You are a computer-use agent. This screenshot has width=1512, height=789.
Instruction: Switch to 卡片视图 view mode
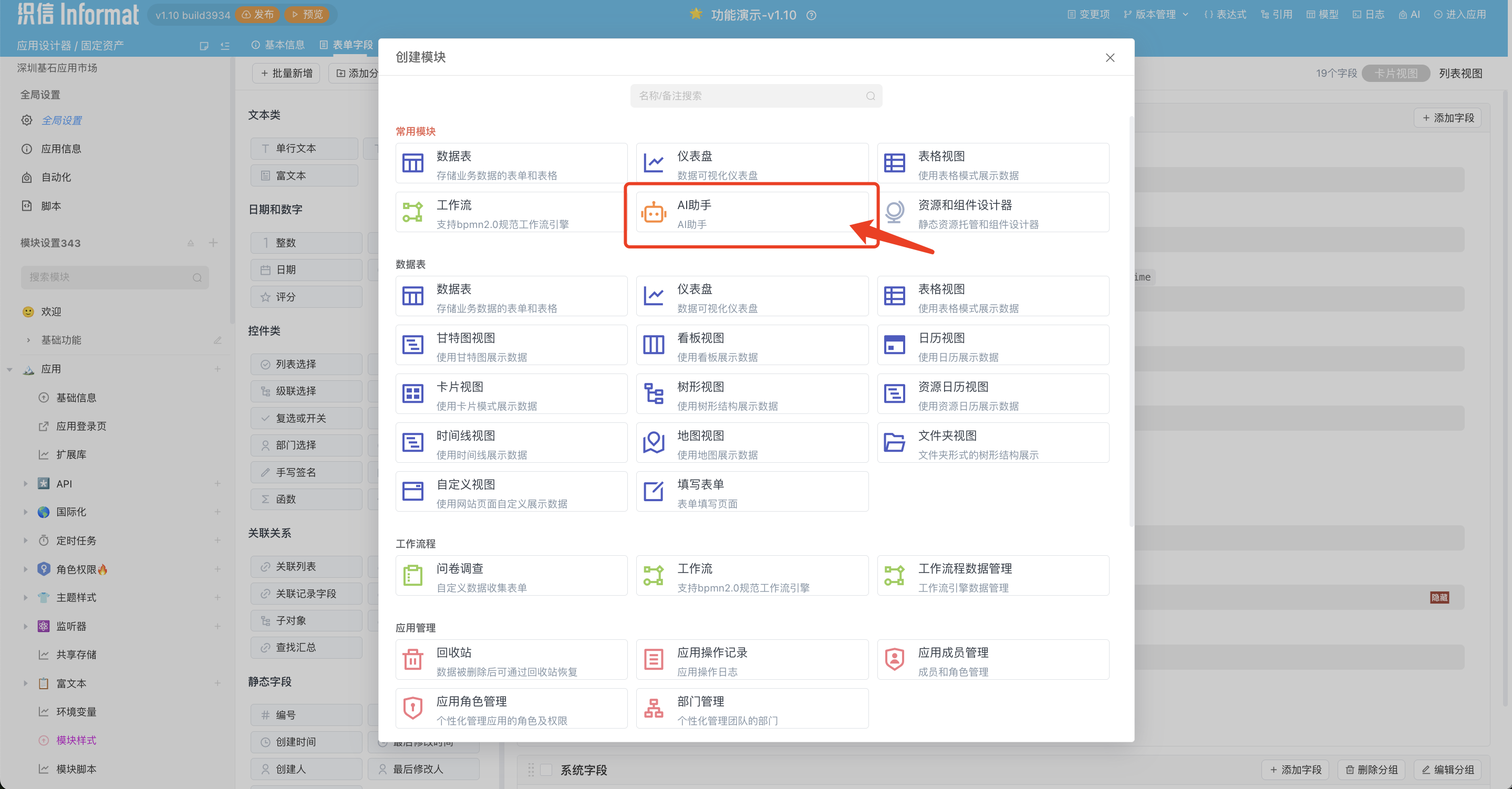click(1395, 74)
